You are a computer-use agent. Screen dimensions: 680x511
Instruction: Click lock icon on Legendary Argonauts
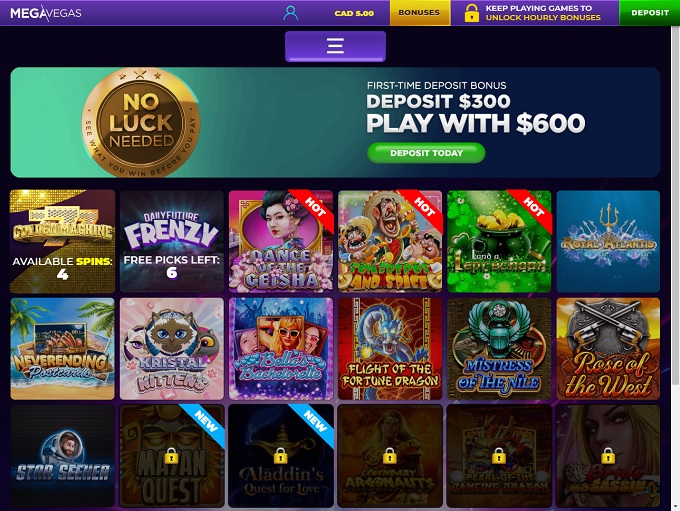[x=389, y=456]
